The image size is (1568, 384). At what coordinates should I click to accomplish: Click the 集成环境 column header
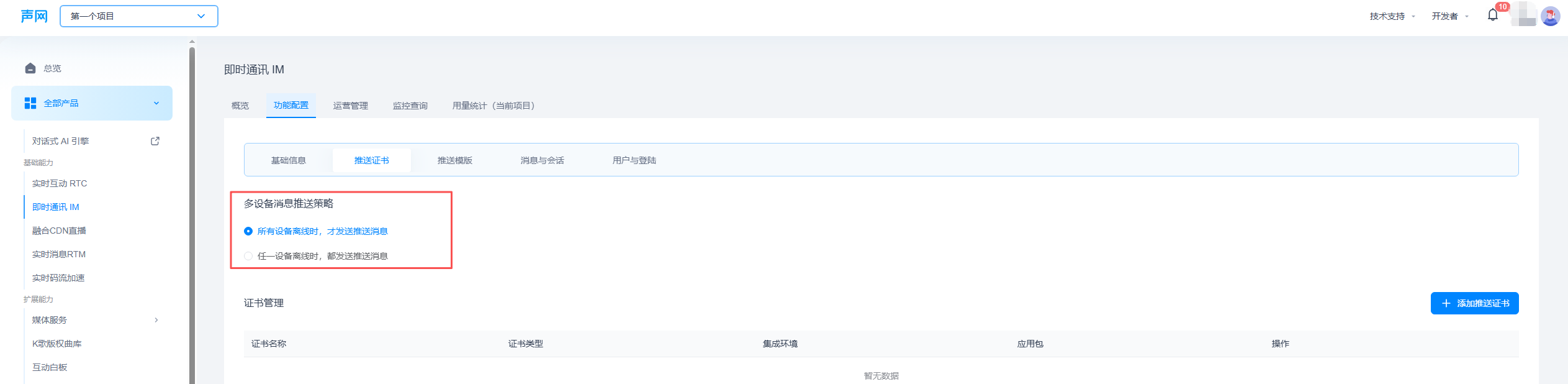(x=780, y=344)
